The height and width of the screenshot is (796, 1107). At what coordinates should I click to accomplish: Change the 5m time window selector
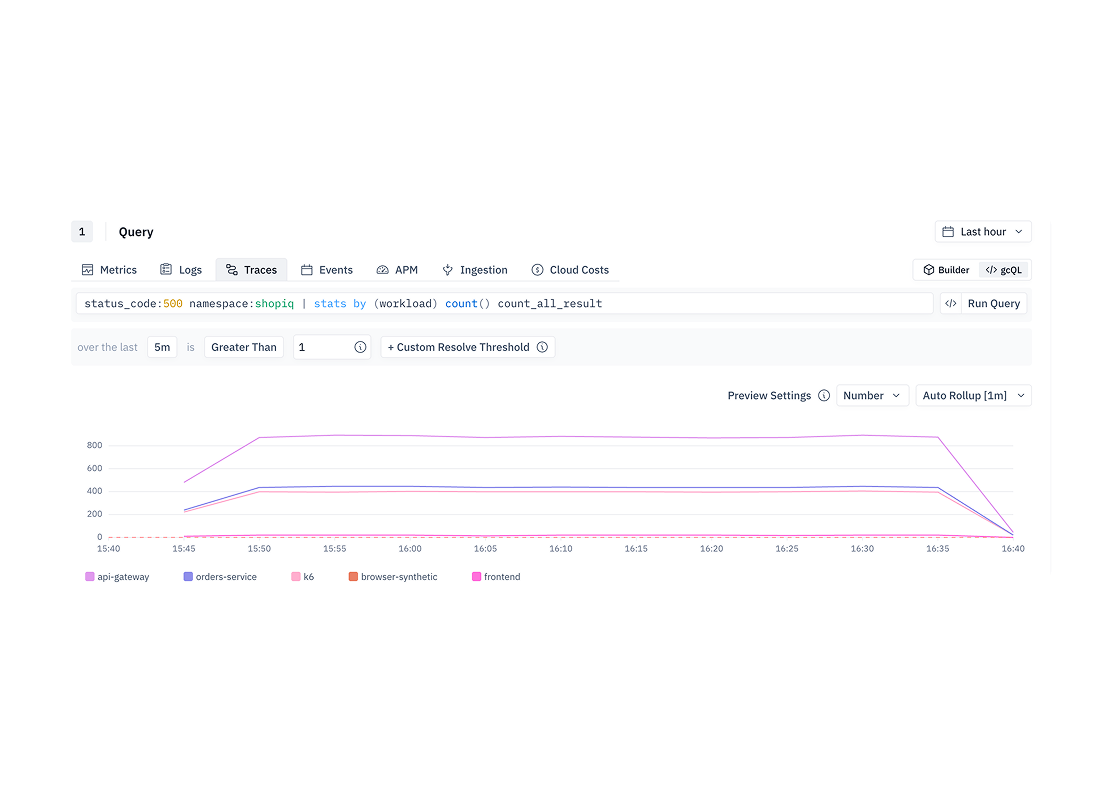pyautogui.click(x=162, y=347)
